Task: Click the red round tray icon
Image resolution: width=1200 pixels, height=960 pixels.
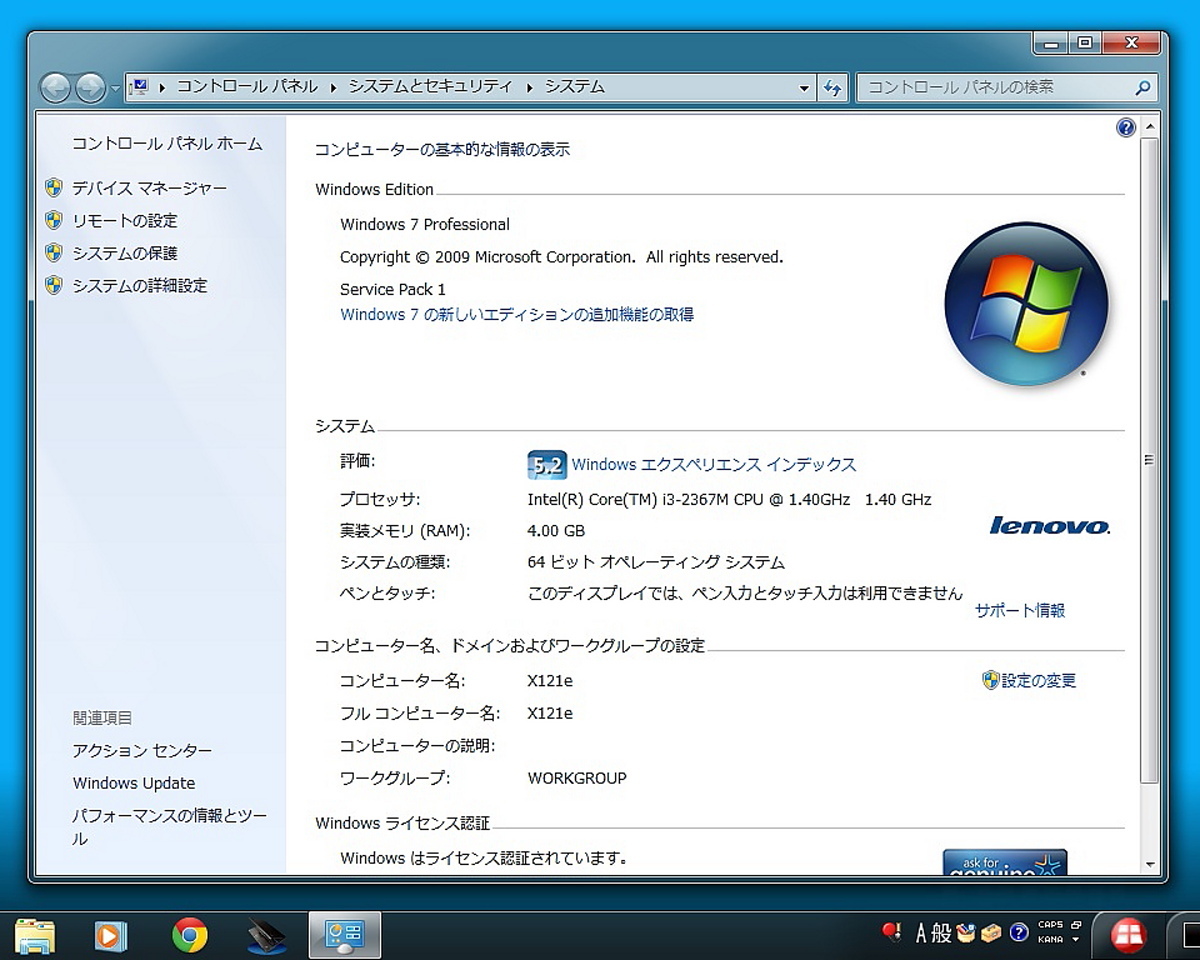Action: pyautogui.click(x=1129, y=935)
